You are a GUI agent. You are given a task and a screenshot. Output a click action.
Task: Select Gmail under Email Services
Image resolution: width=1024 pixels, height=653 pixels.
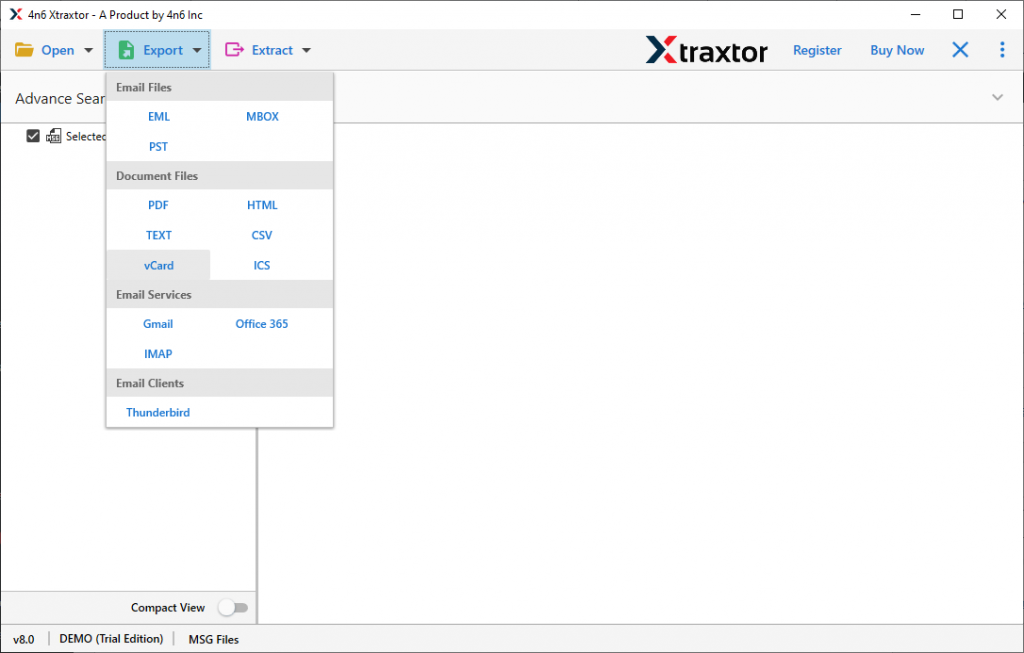coord(158,323)
